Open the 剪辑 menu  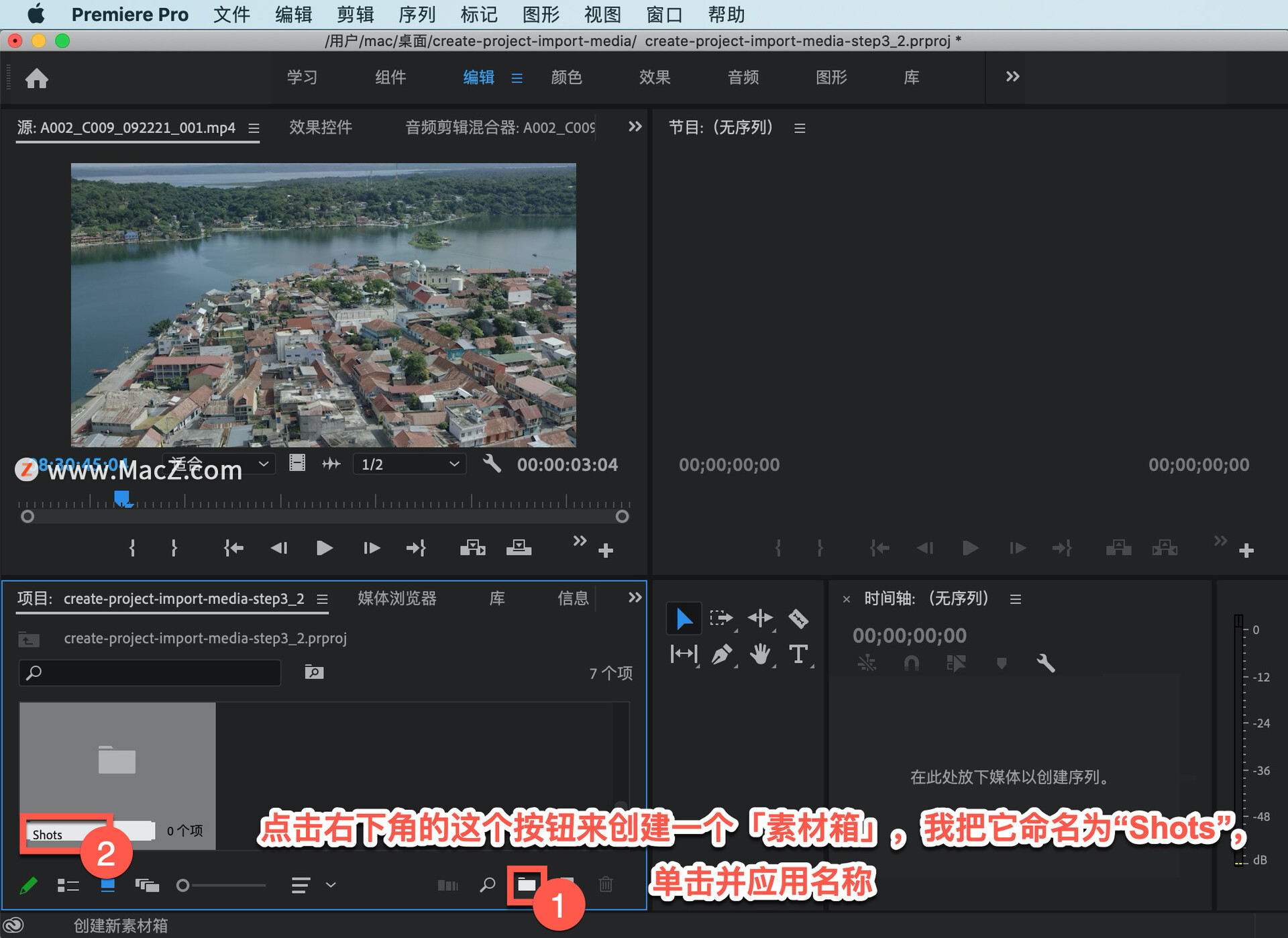click(356, 14)
